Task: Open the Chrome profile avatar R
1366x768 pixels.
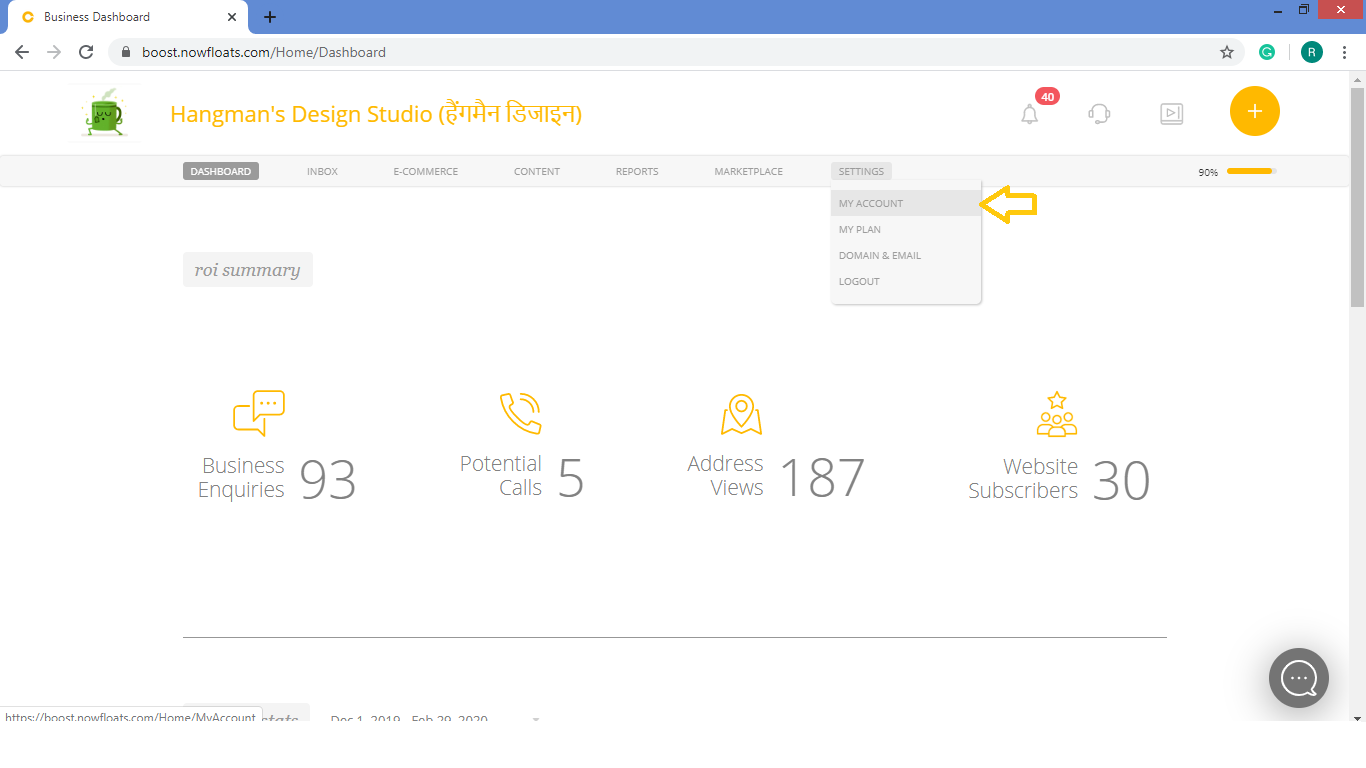Action: [x=1312, y=52]
